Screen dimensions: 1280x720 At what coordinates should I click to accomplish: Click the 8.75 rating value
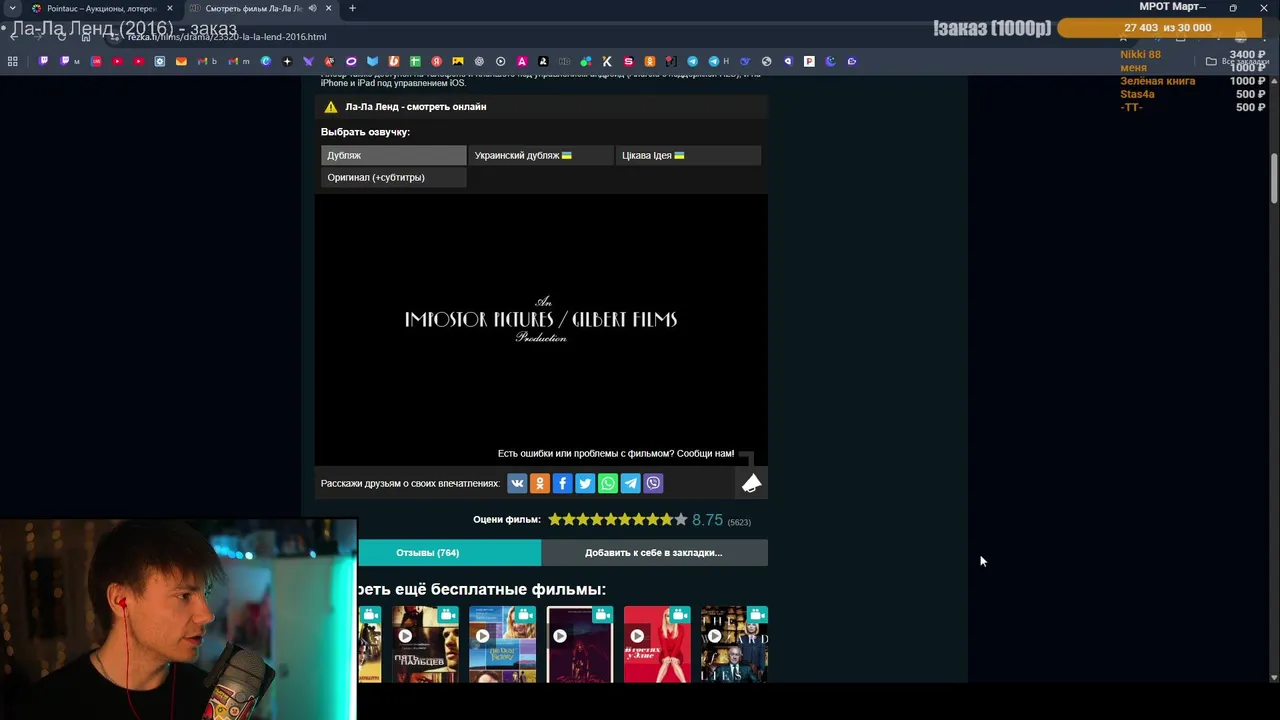point(707,520)
